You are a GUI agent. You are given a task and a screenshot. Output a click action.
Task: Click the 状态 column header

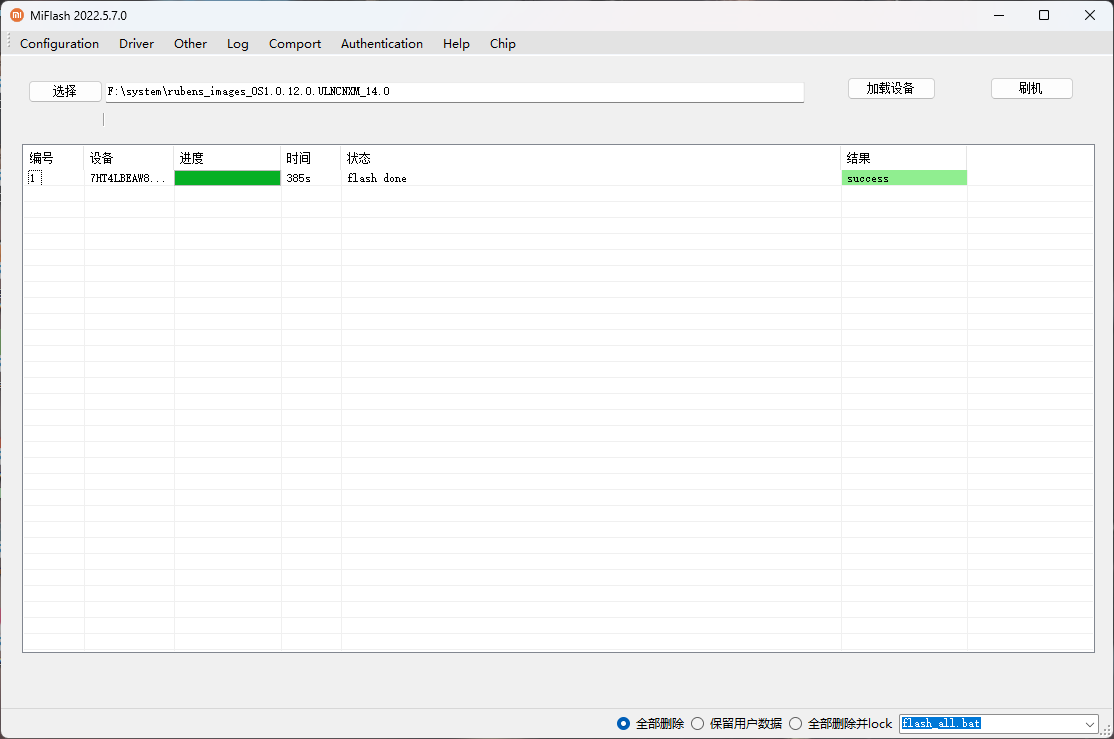click(591, 158)
